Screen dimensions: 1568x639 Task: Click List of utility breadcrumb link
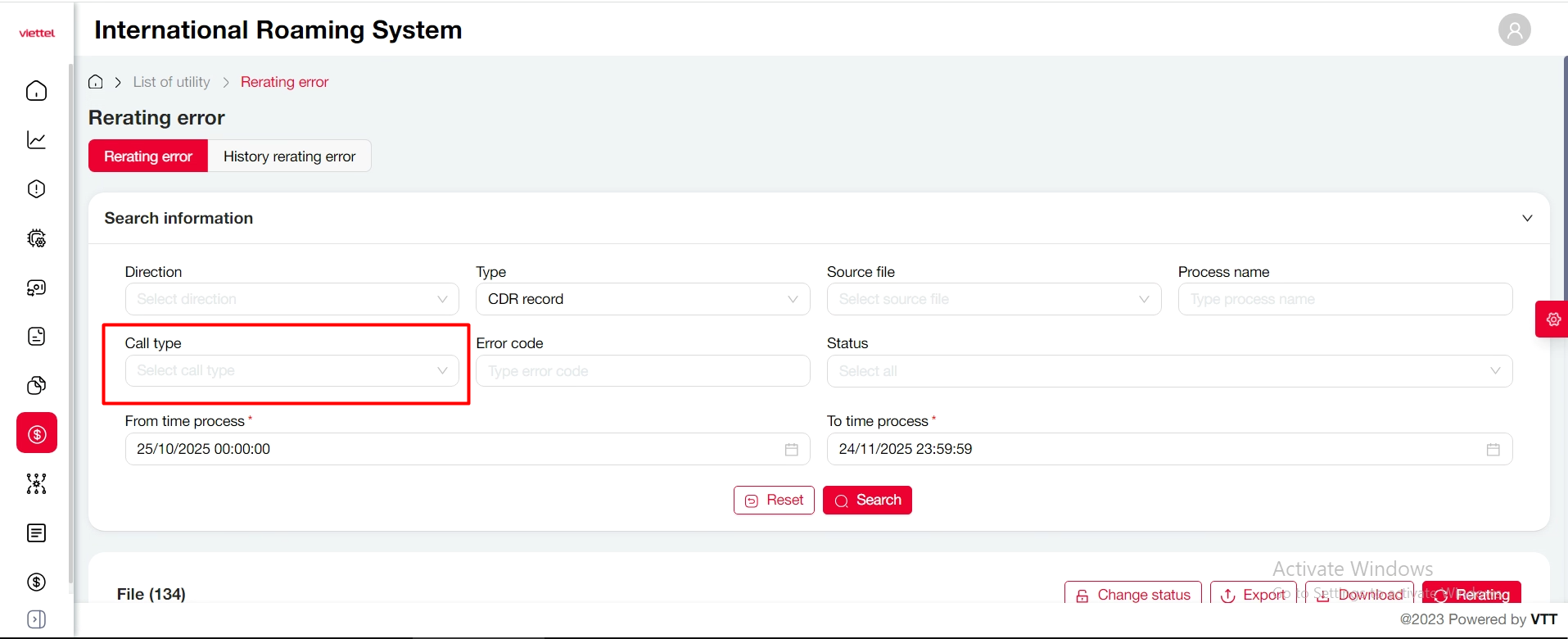(171, 82)
